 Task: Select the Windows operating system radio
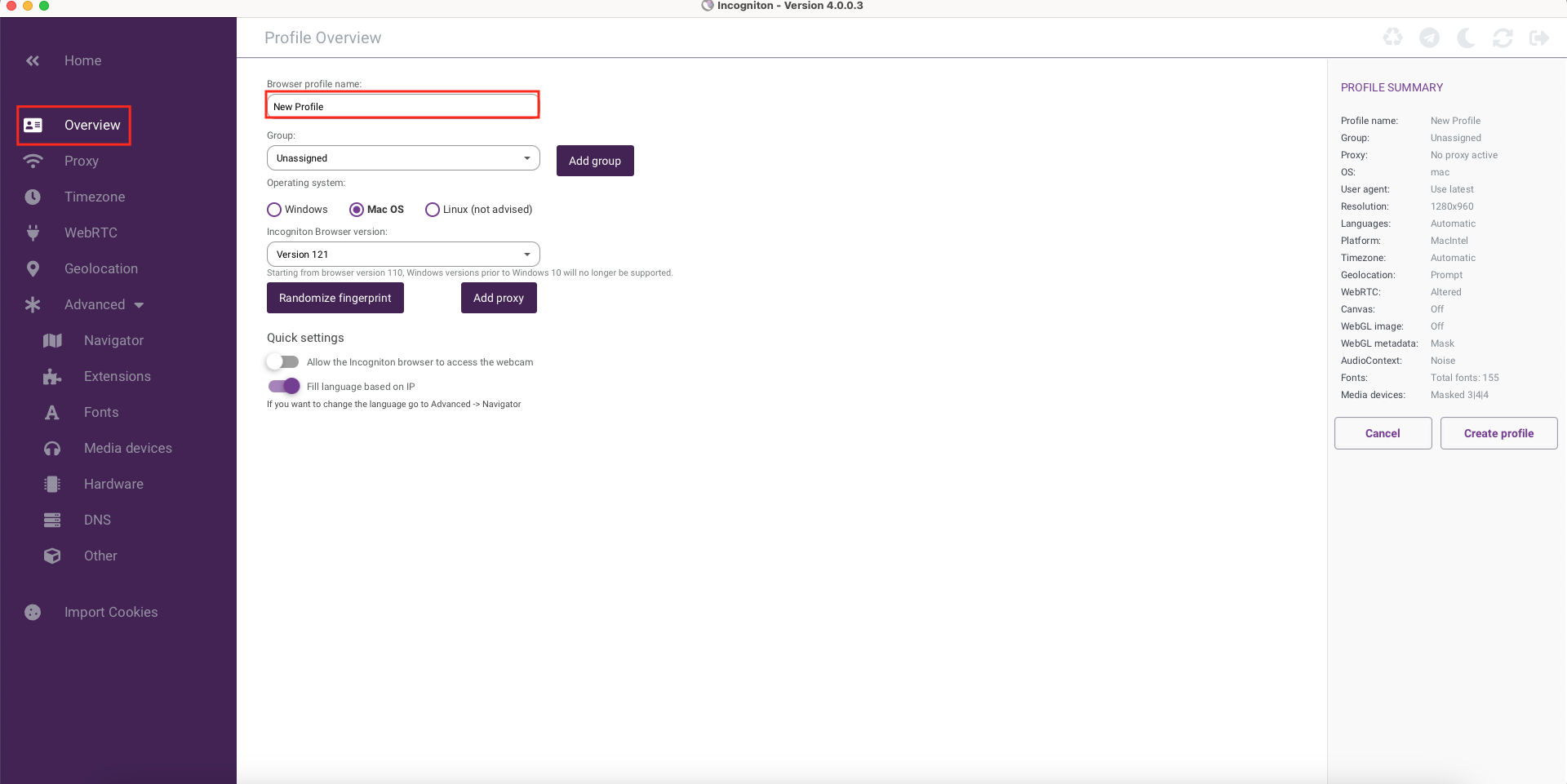[274, 210]
